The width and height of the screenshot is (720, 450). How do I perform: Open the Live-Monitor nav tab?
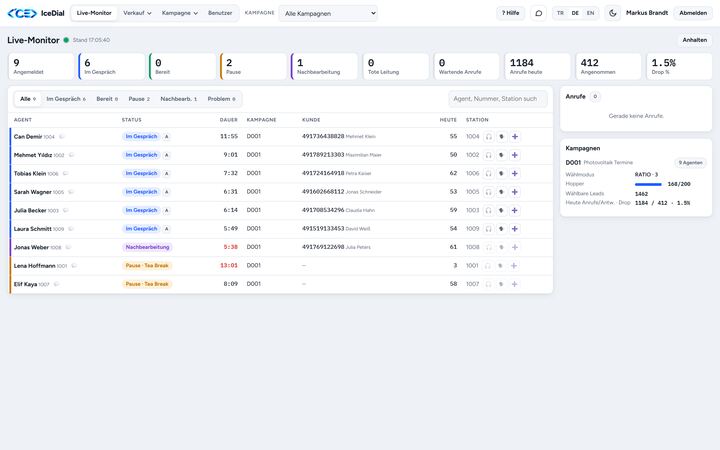(x=94, y=13)
